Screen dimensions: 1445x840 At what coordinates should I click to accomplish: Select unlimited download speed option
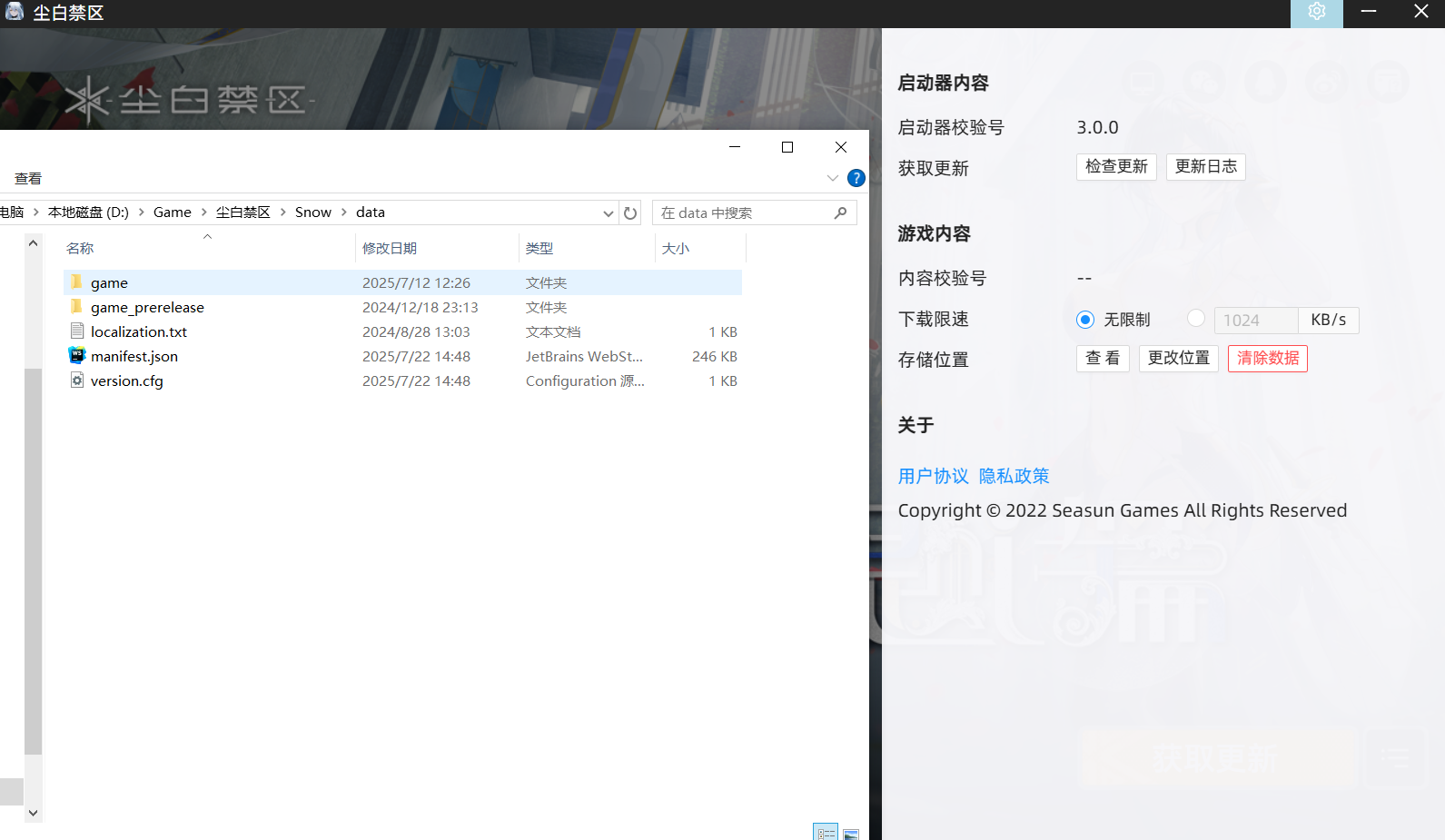1085,320
